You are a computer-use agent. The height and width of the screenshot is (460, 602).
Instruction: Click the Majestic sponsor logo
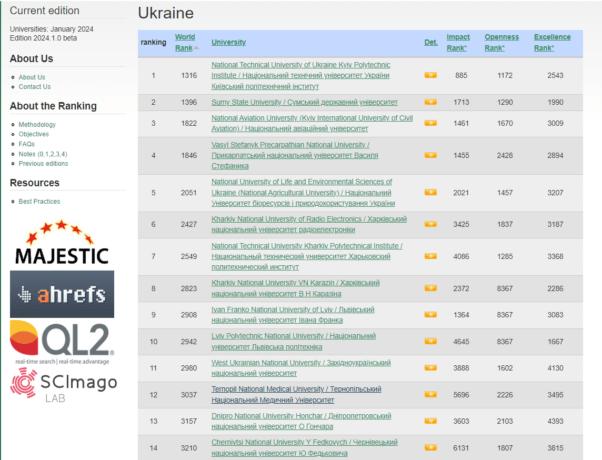pos(60,243)
